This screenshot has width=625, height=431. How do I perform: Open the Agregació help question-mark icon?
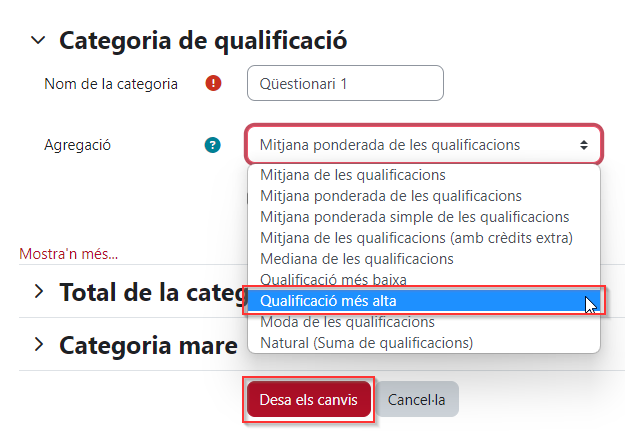click(x=212, y=145)
